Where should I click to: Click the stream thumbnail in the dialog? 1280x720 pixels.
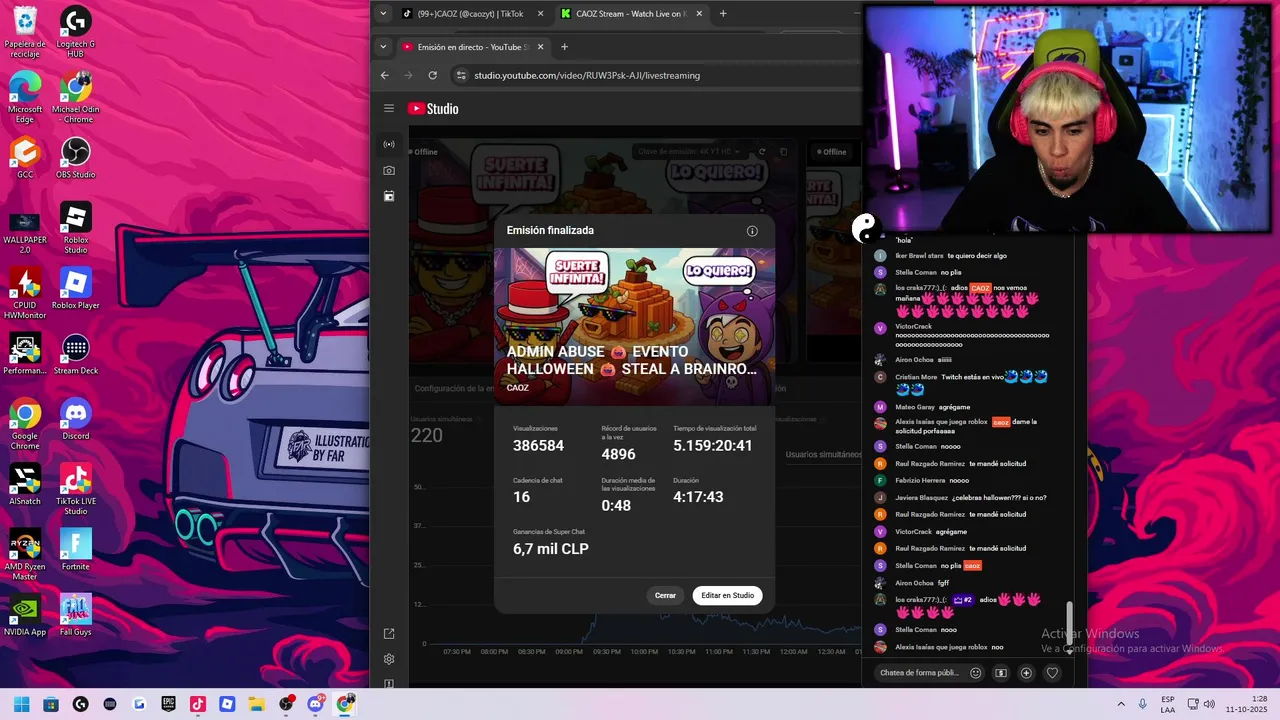pos(634,327)
